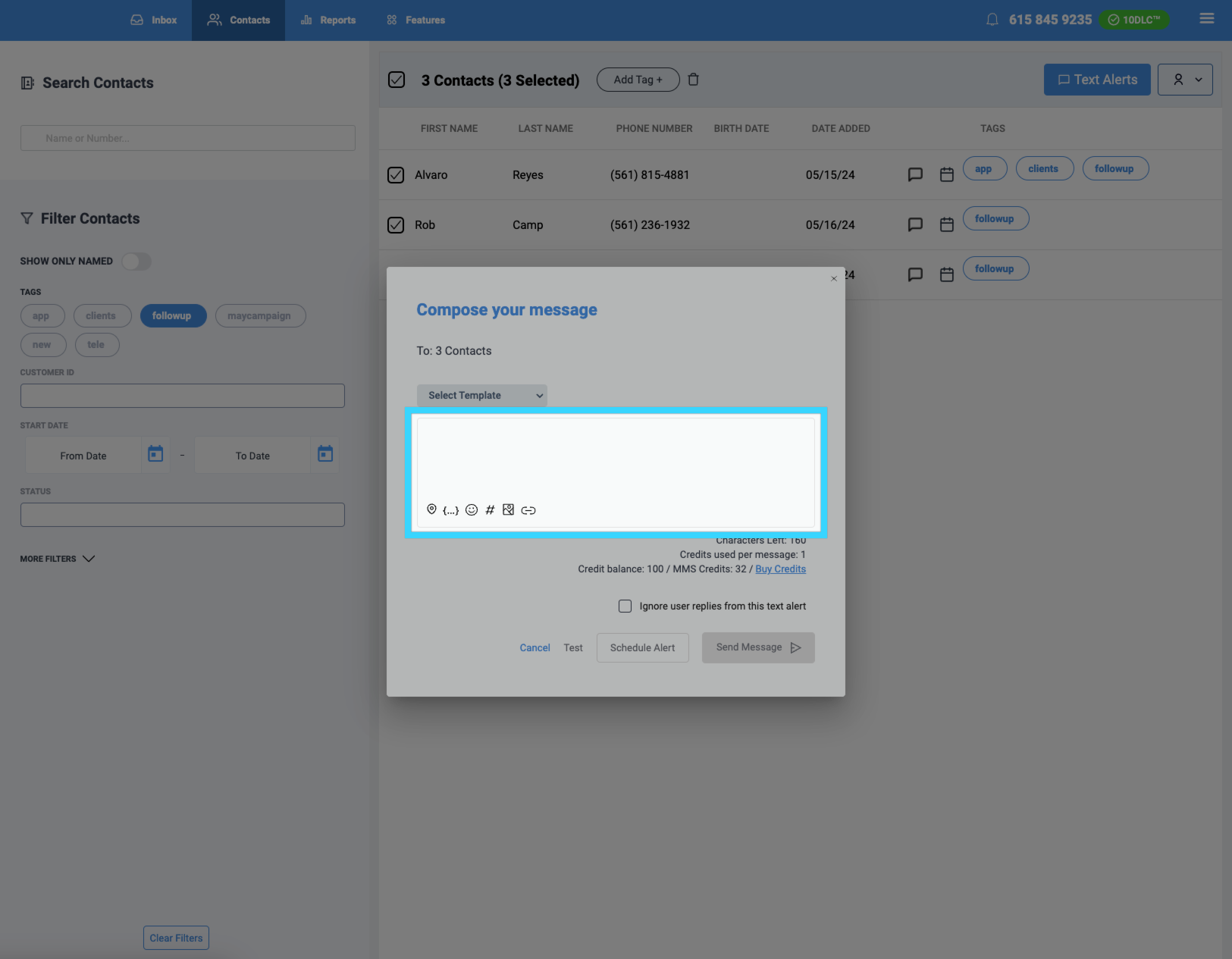
Task: Click the hashtag icon in message toolbar
Action: point(490,510)
